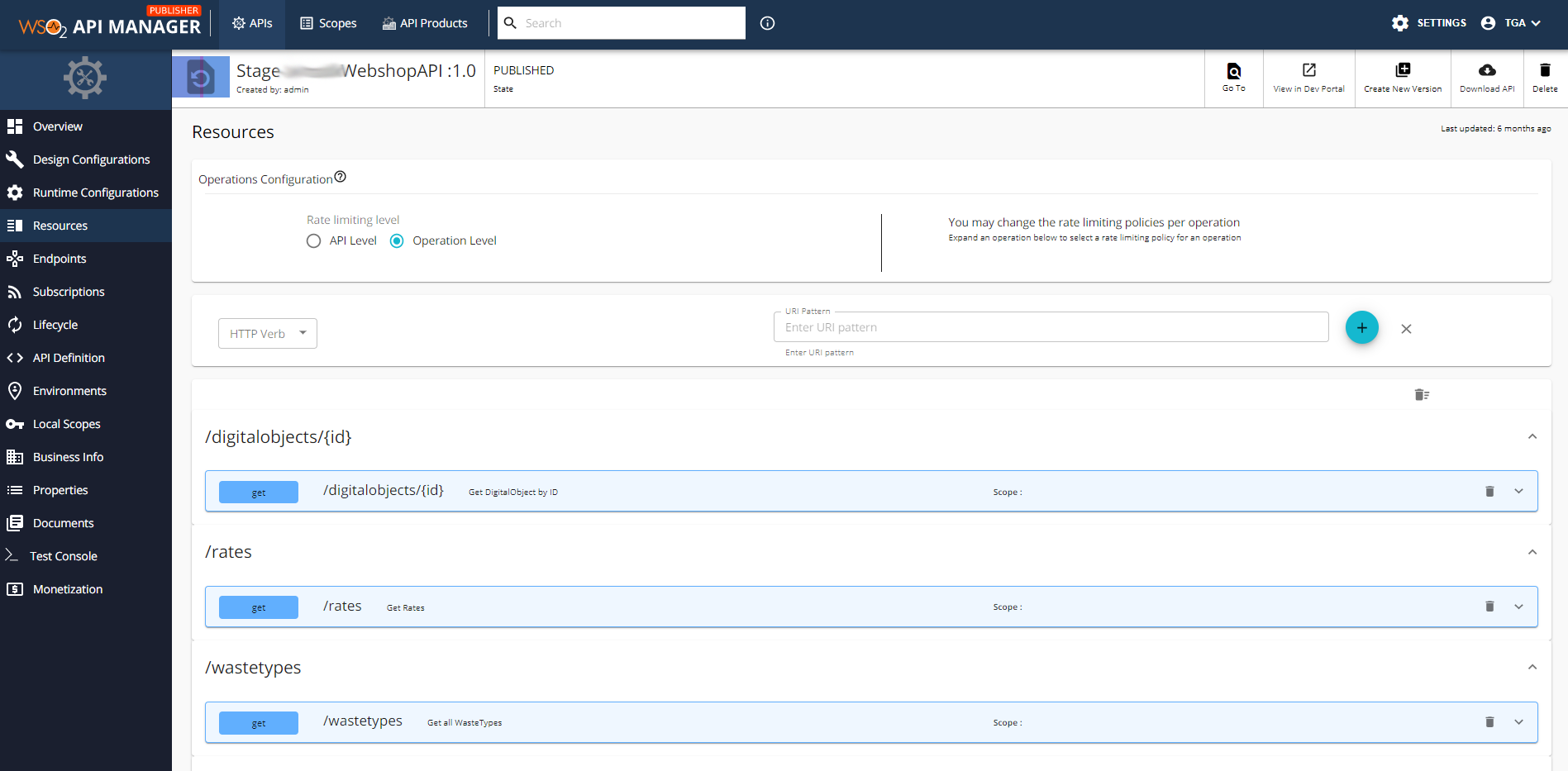Delete the /rates get operation
1568x771 pixels.
tap(1489, 607)
